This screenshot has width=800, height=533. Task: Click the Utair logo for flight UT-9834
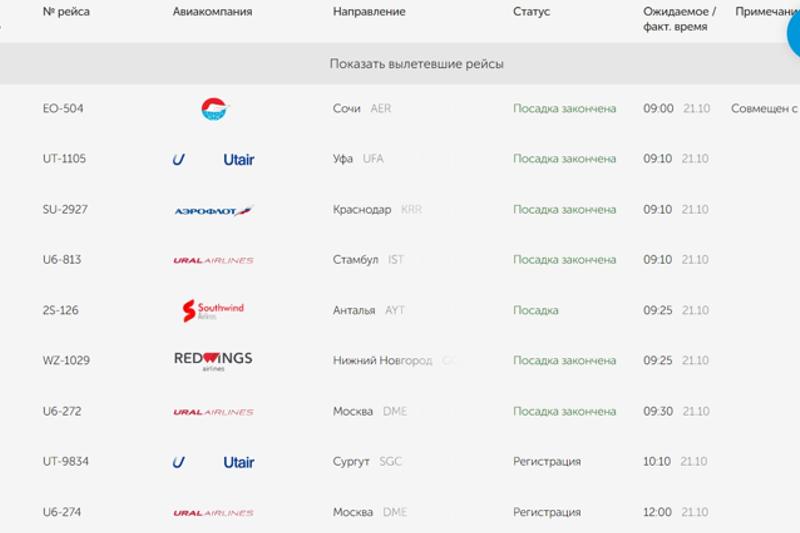click(x=213, y=462)
